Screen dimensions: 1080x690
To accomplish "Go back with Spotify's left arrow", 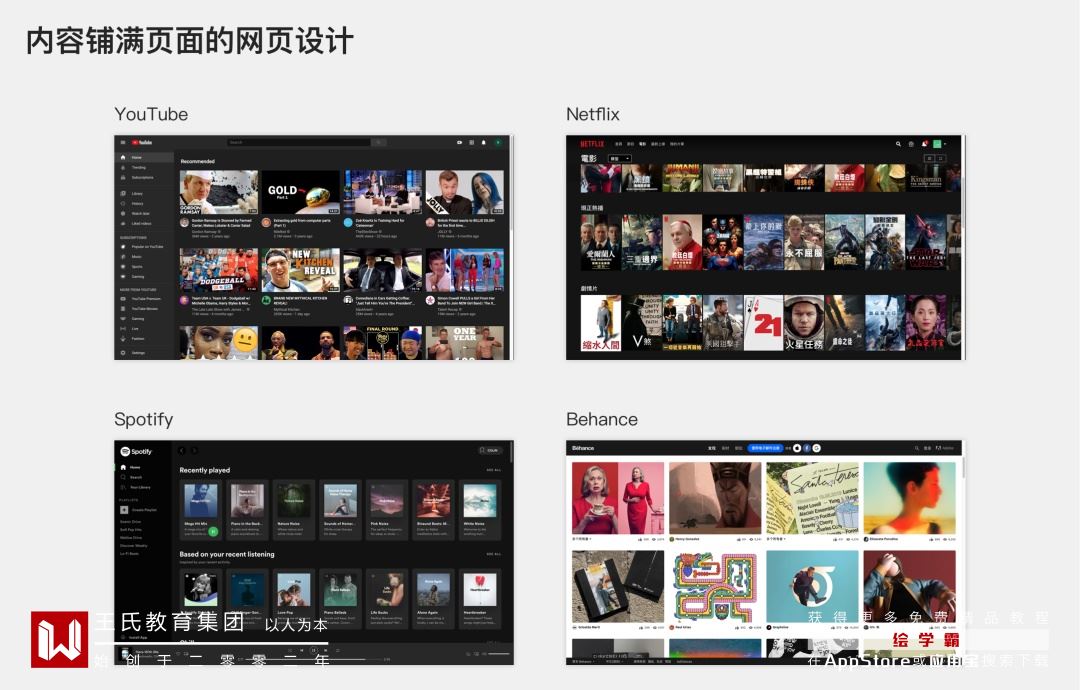I will click(182, 450).
